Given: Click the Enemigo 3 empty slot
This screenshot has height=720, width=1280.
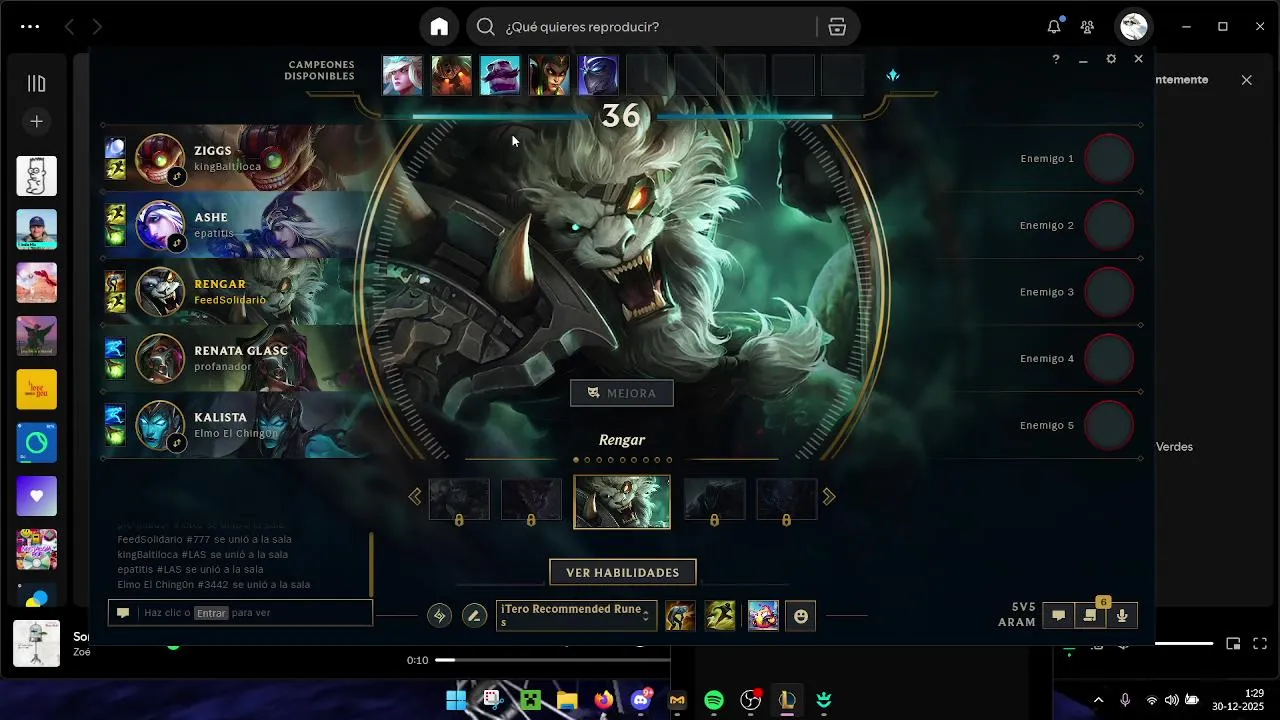Looking at the screenshot, I should [1109, 292].
